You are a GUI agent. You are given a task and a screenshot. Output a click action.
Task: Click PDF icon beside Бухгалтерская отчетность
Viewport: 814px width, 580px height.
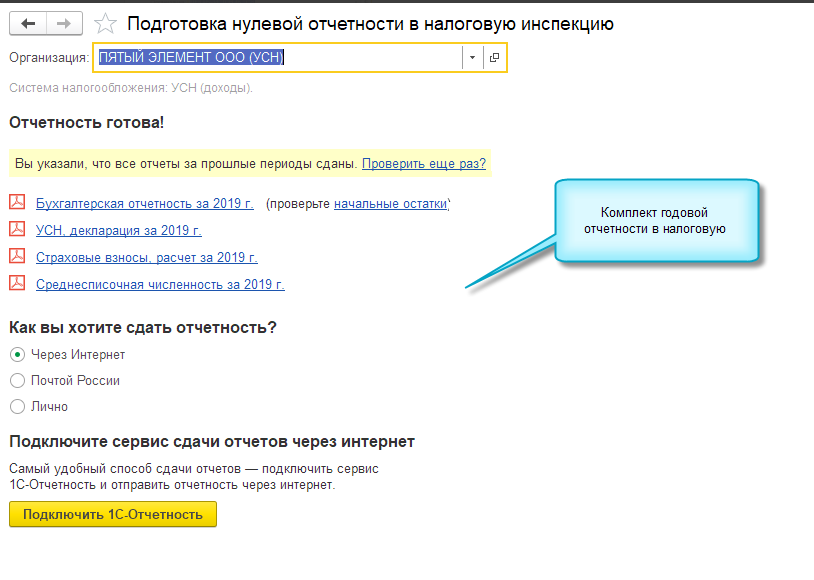click(17, 202)
